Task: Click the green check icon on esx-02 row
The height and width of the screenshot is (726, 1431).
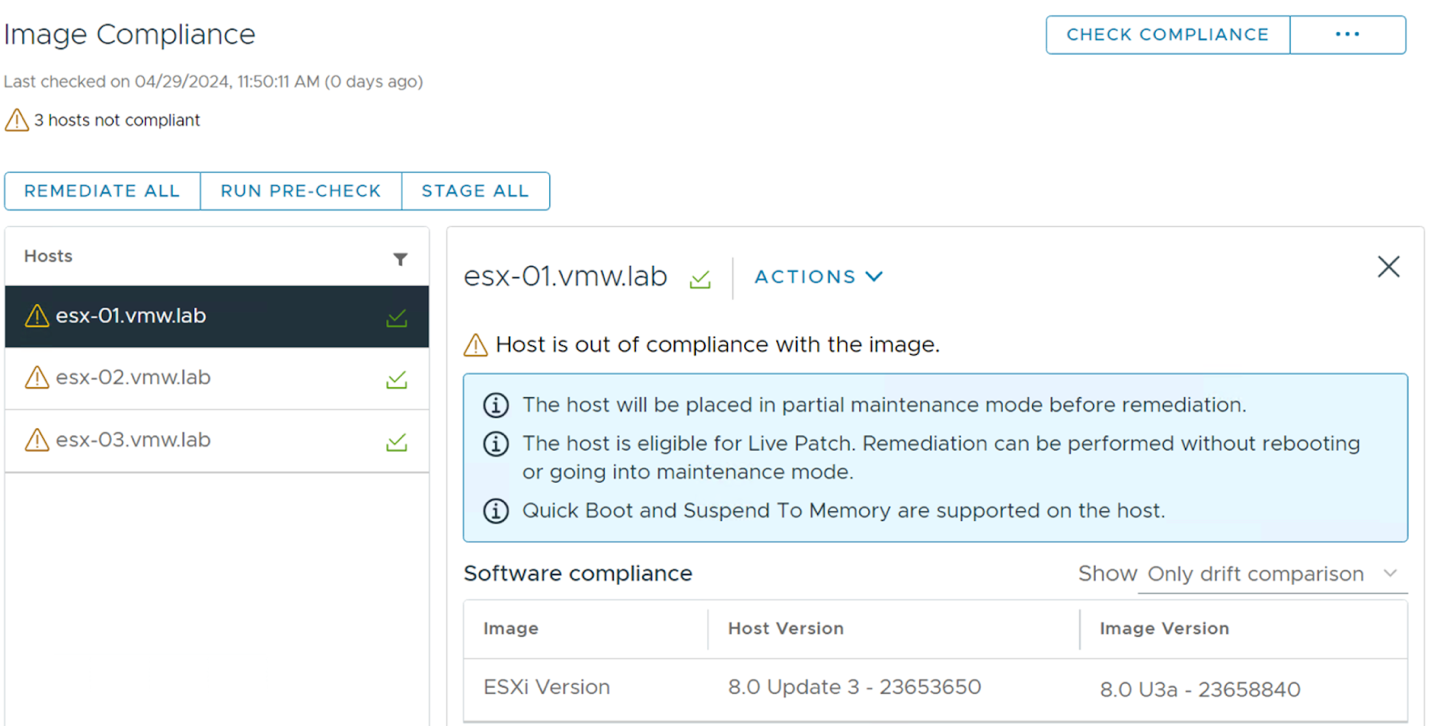Action: tap(397, 379)
